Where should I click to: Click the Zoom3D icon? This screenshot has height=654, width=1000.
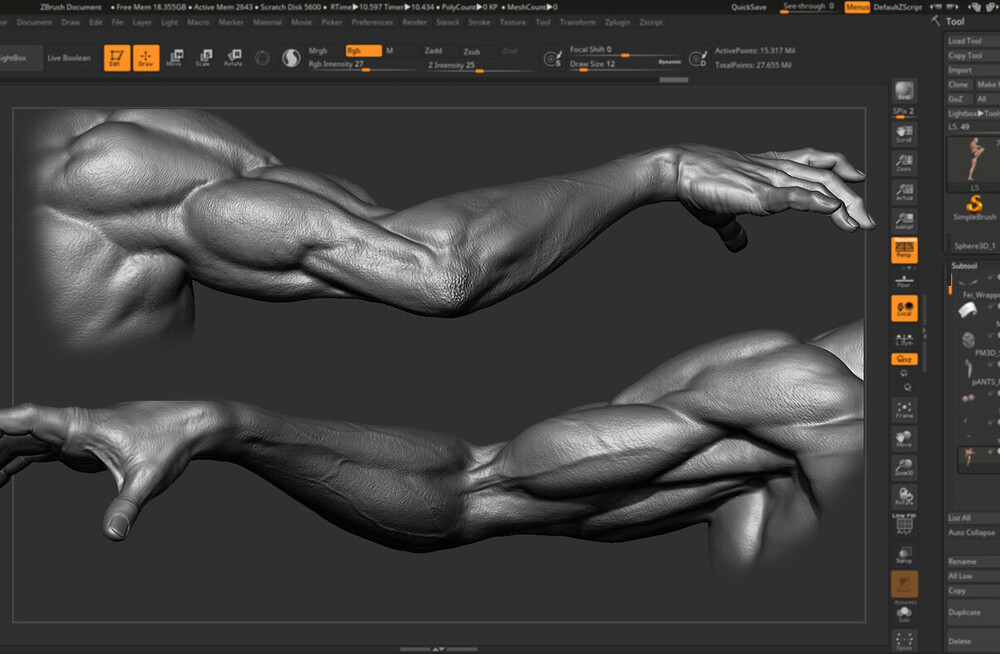[904, 467]
